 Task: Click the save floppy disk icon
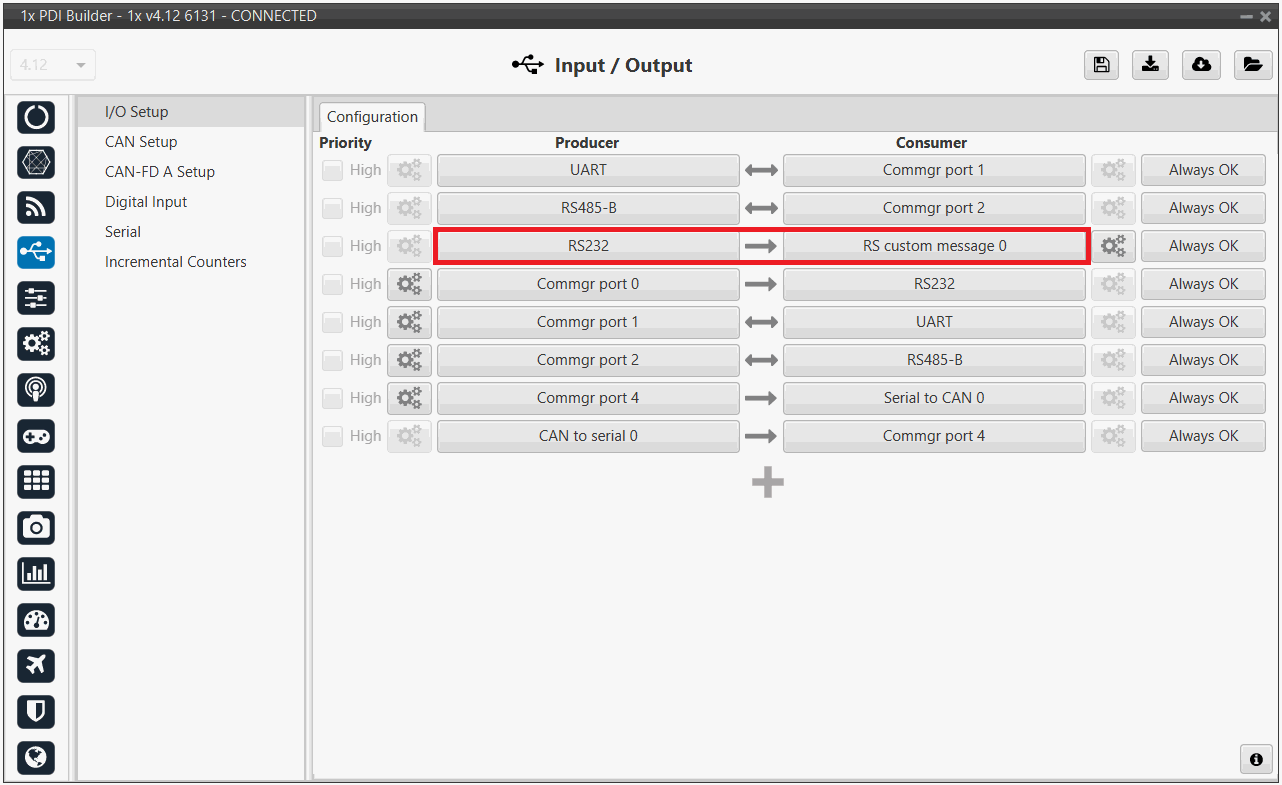(1101, 65)
